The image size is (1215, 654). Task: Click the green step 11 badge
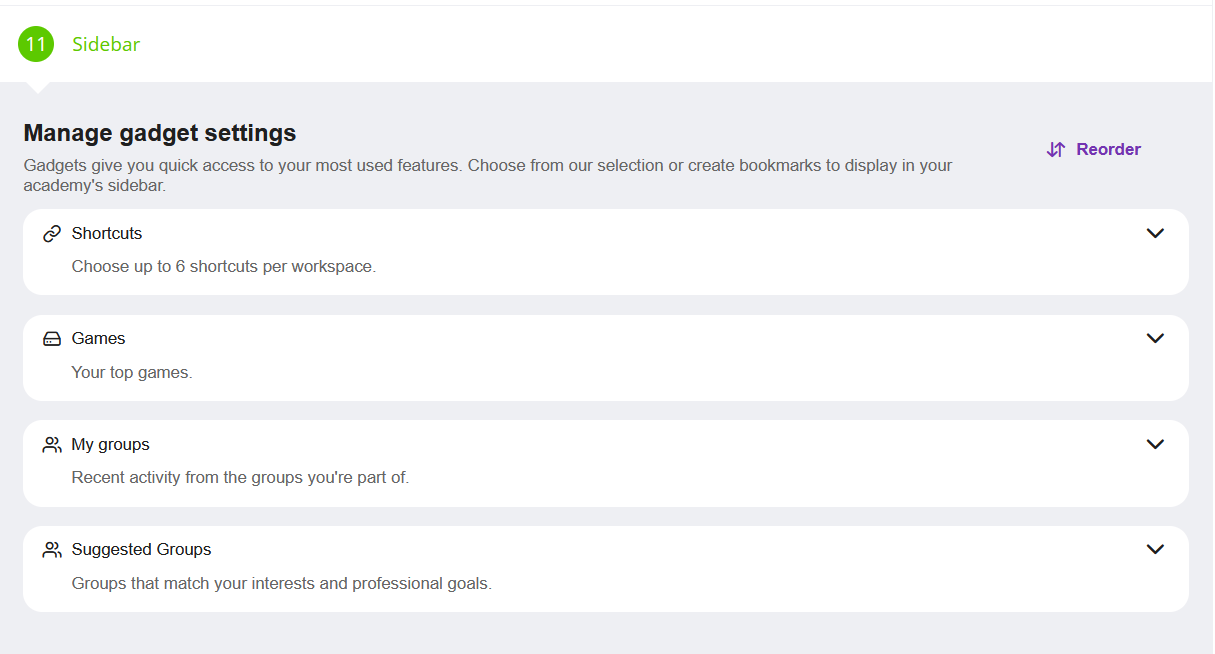36,44
